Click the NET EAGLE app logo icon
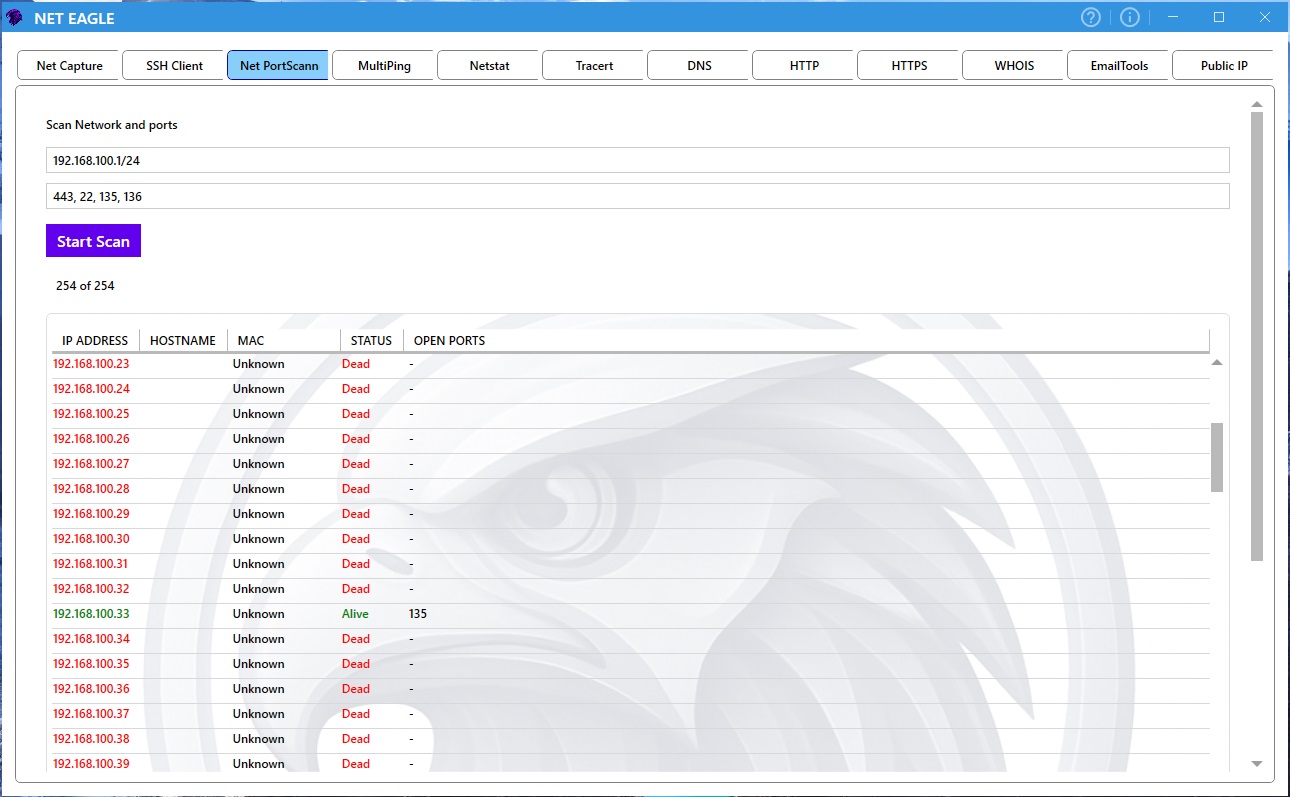 (x=15, y=18)
